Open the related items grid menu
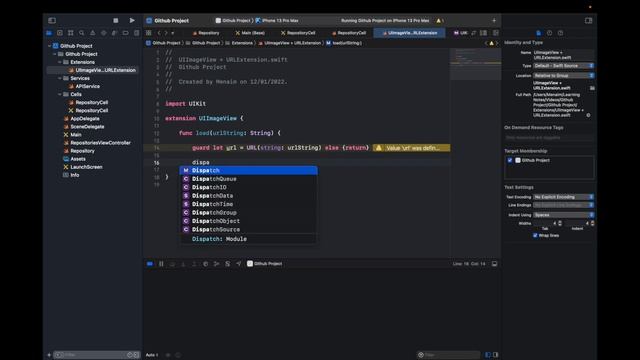 coord(149,33)
